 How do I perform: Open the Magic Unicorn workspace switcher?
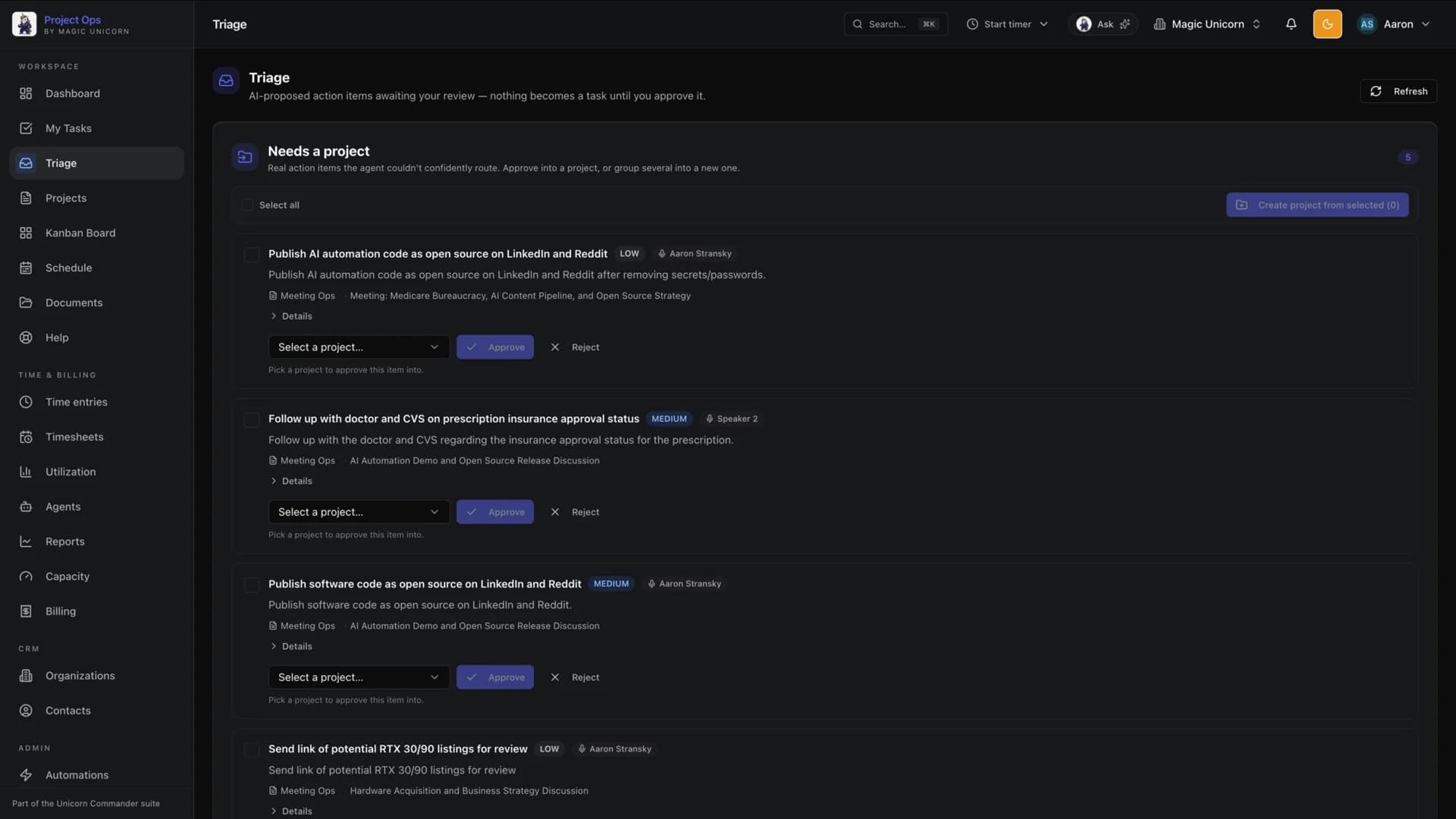pyautogui.click(x=1207, y=24)
